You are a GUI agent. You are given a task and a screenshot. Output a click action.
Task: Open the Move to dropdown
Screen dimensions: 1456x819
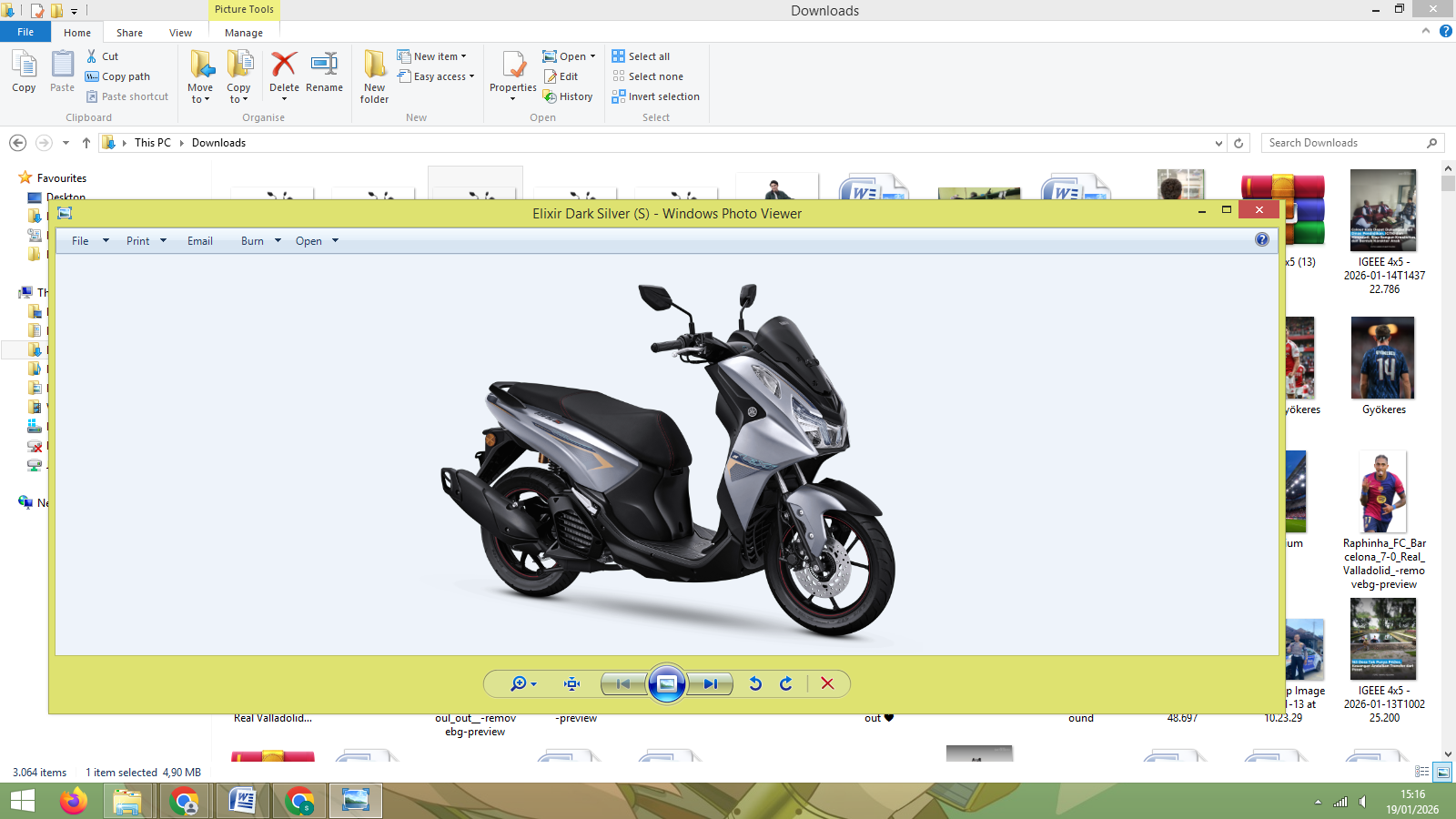(200, 76)
